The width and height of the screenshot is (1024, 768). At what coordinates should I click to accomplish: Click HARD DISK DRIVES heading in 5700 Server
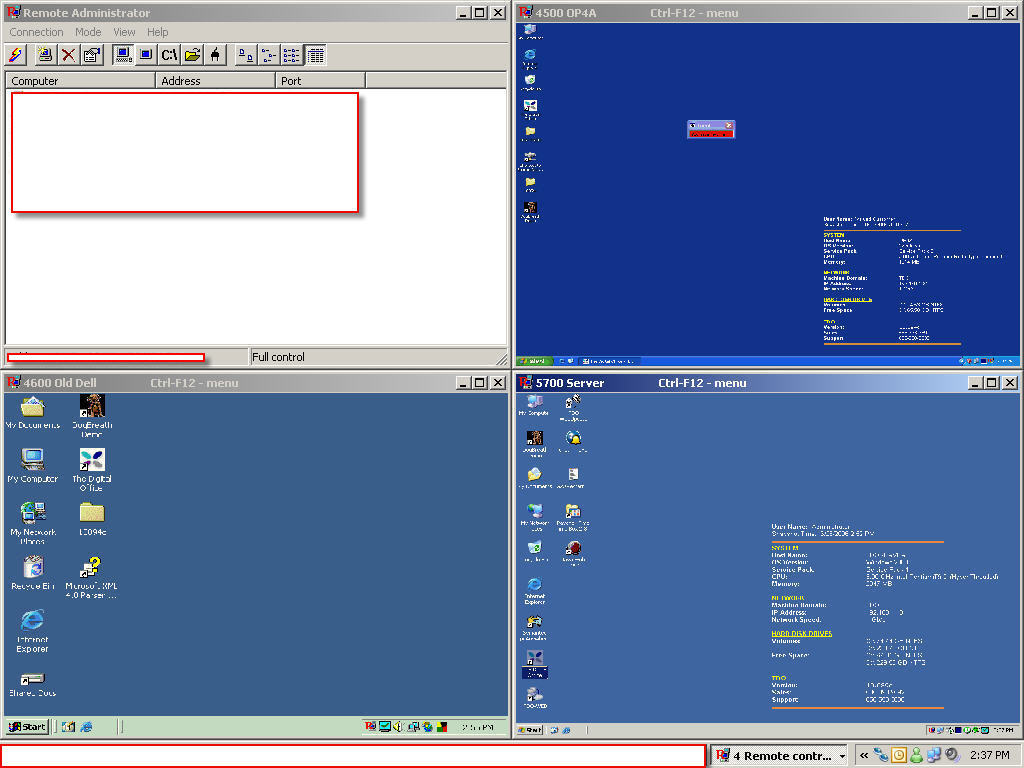click(x=801, y=633)
